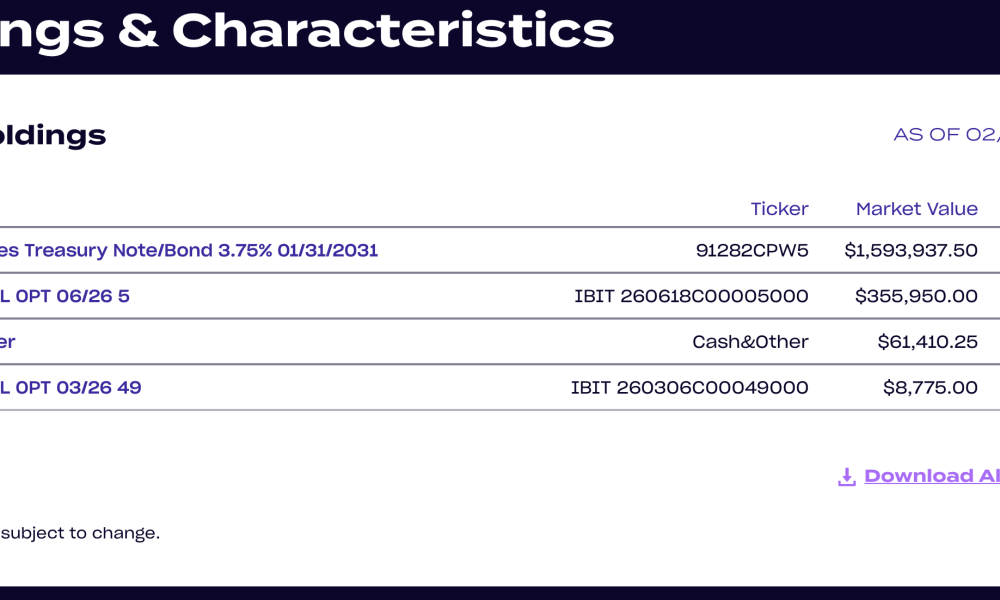Open the Download All link

point(931,476)
